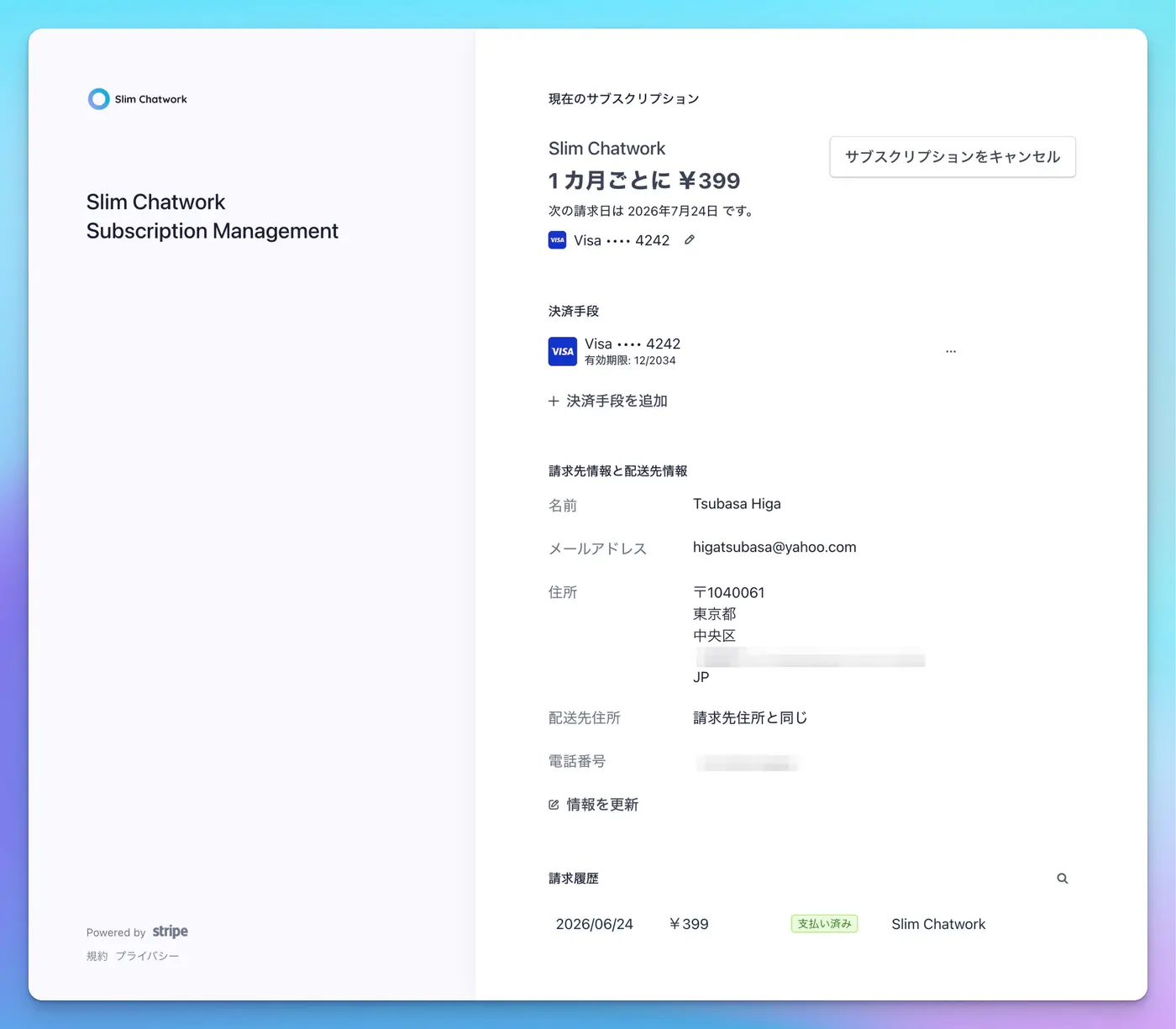Viewport: 1176px width, 1029px height.
Task: Click the Powered by text
Action: (x=116, y=932)
